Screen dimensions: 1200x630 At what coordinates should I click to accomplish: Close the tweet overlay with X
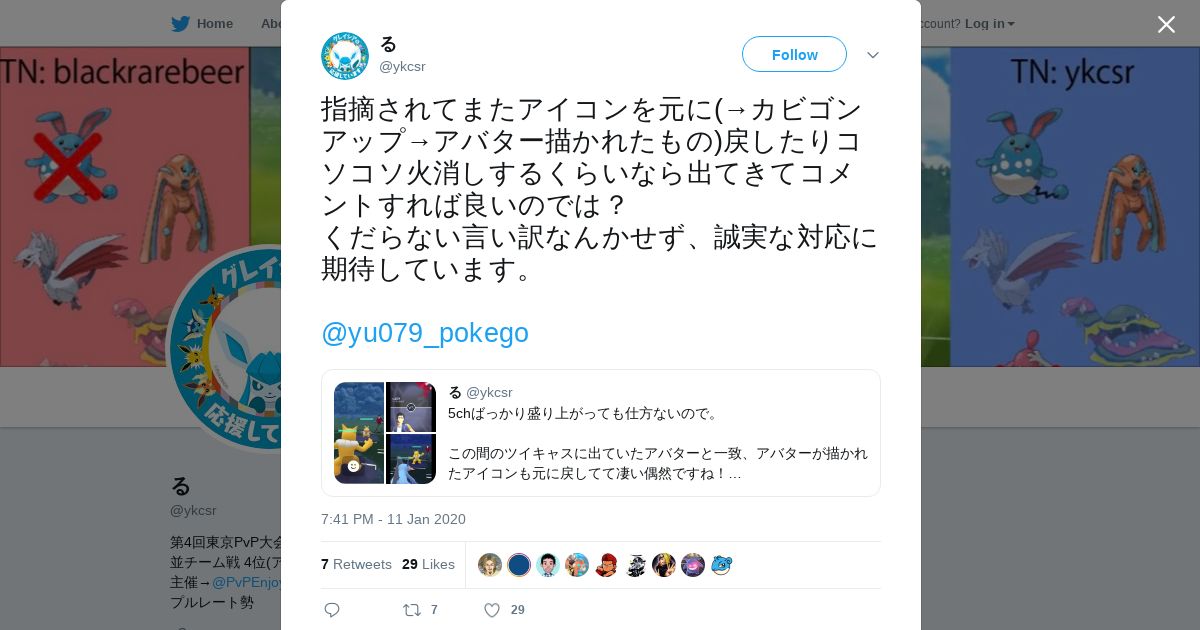click(1166, 24)
